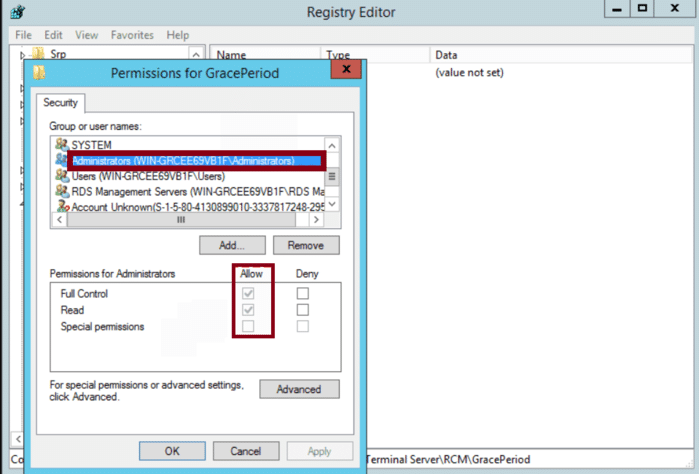
Task: Click the Add... button
Action: pos(232,245)
